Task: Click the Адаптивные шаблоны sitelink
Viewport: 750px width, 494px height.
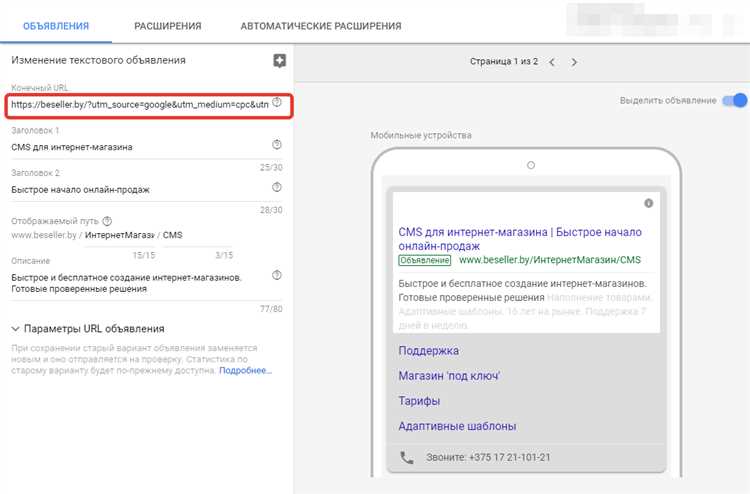Action: [457, 426]
